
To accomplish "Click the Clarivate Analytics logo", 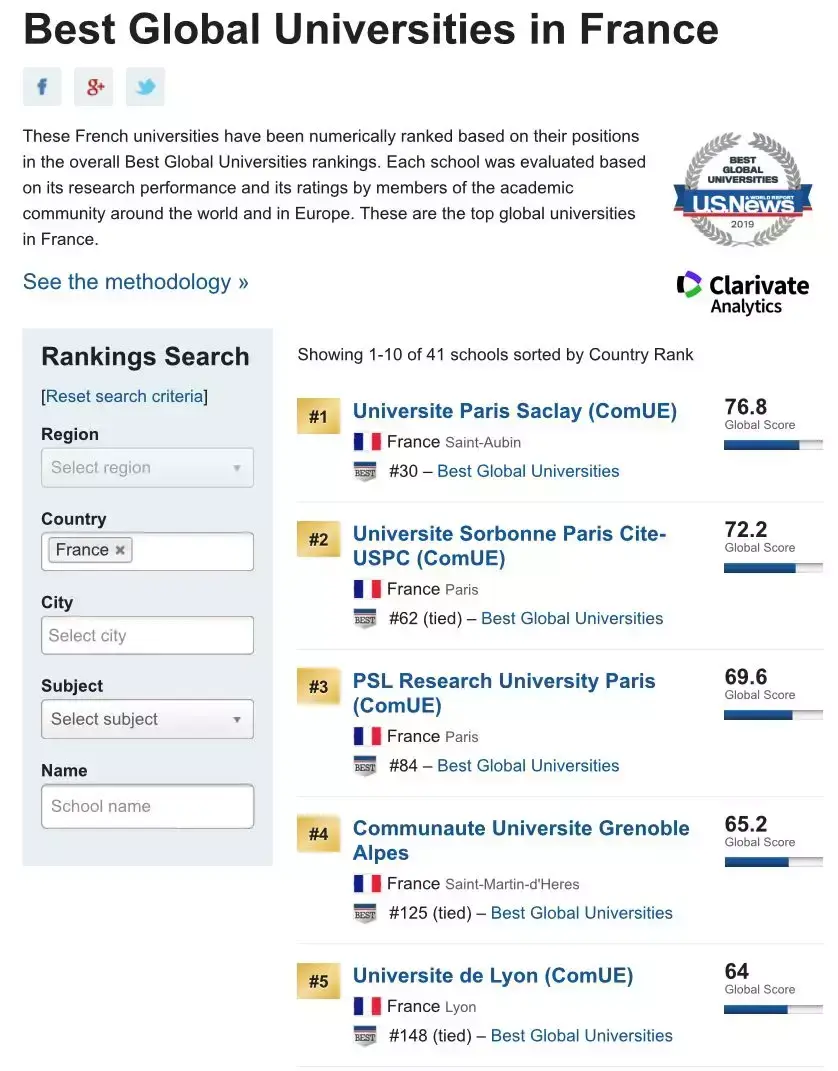I will 742,293.
